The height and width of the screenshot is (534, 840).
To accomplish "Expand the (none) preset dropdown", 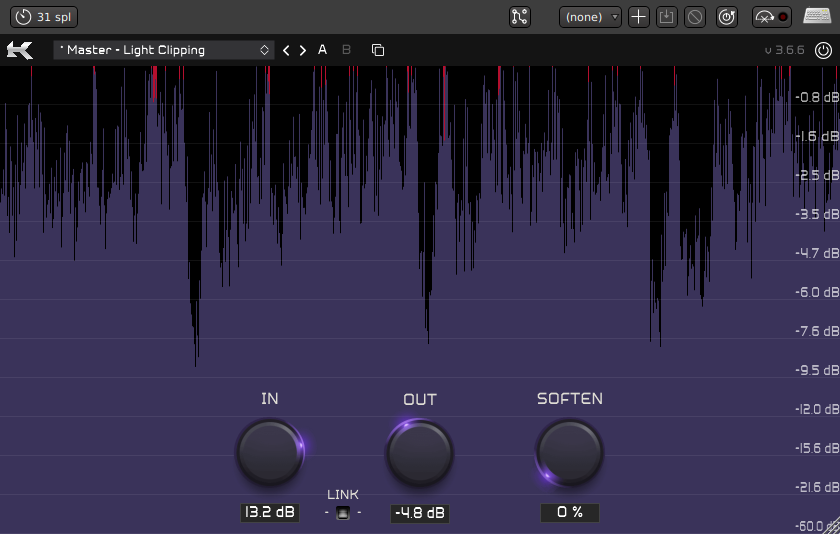I will click(590, 17).
